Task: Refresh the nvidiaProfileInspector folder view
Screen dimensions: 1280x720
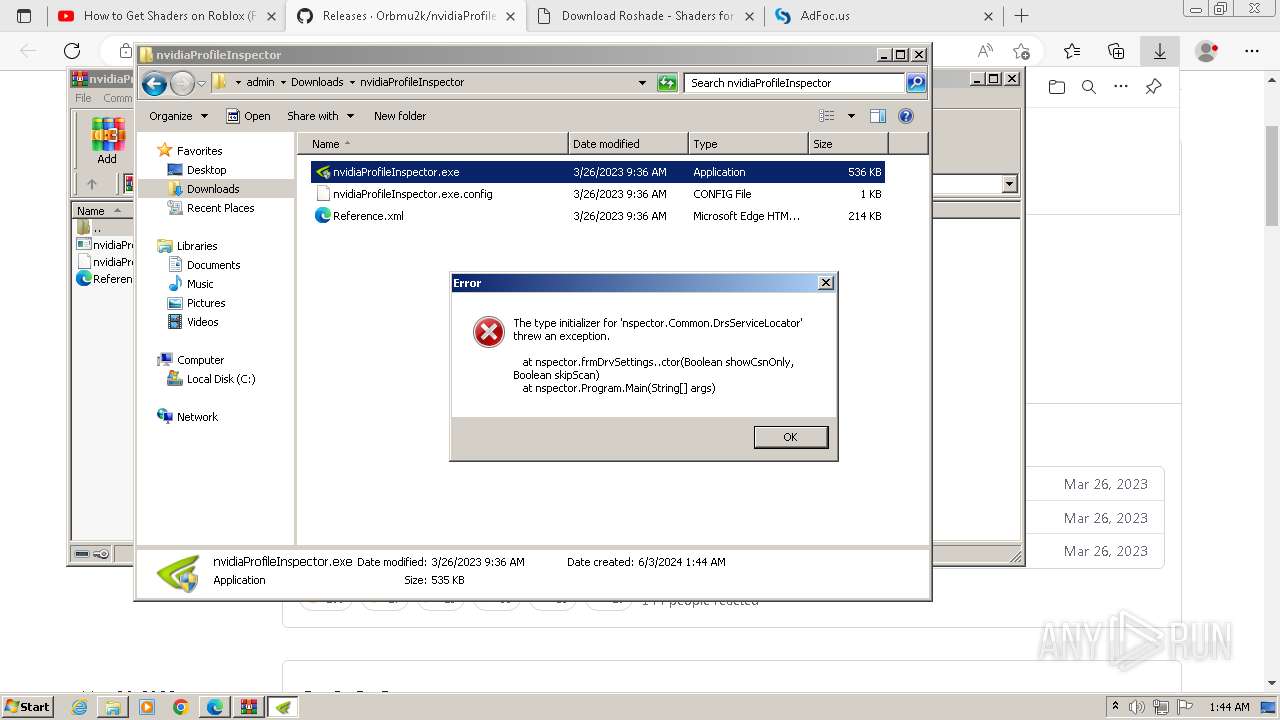Action: click(667, 83)
